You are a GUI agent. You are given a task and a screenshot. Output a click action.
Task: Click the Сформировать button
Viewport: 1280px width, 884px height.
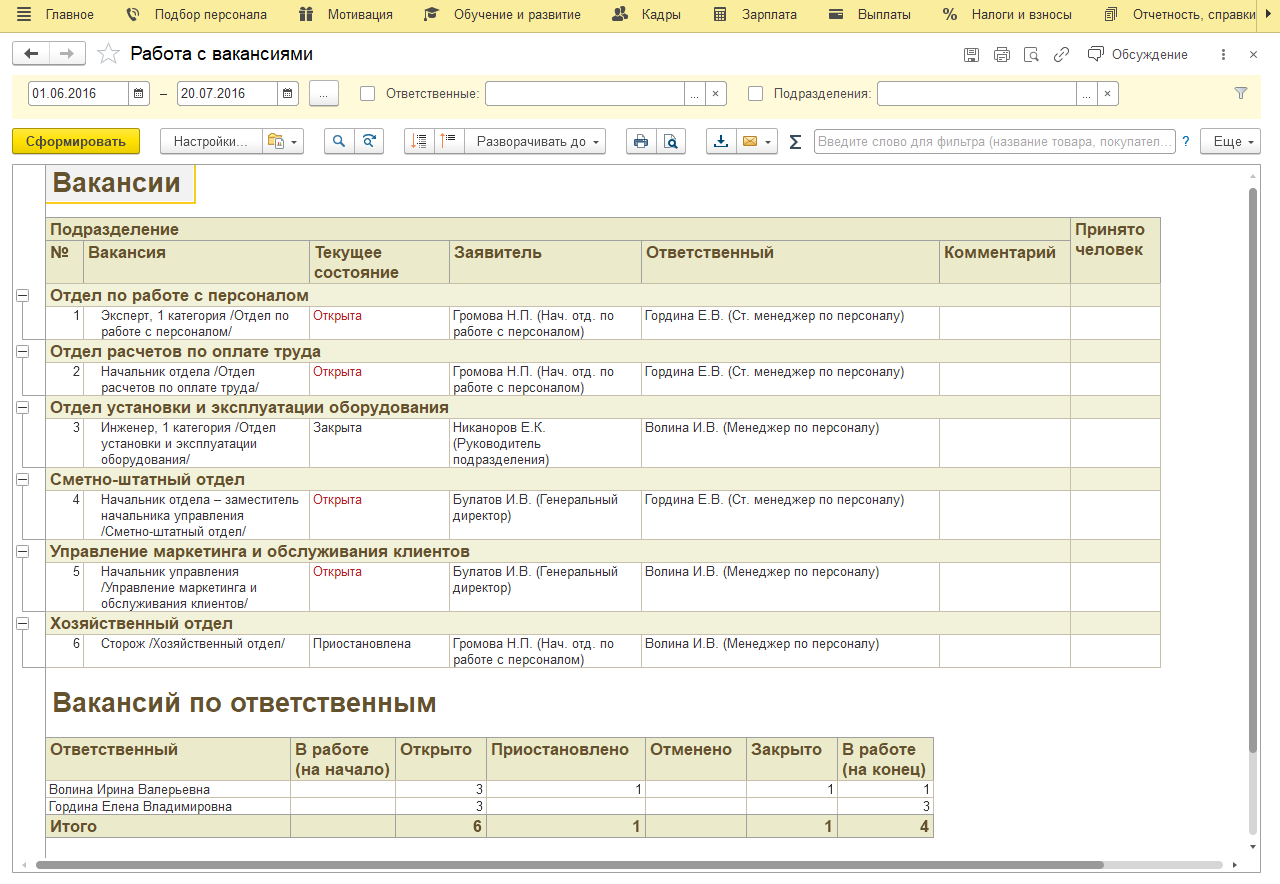click(76, 142)
